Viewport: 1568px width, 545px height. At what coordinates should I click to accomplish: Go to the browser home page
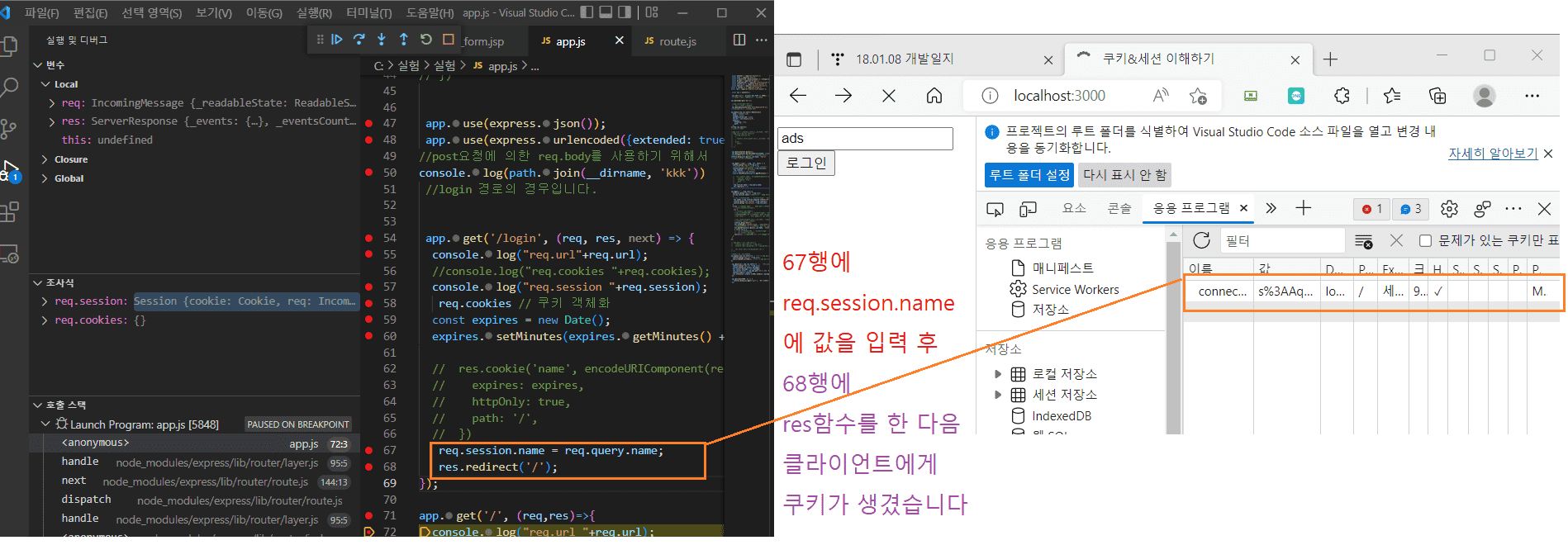(934, 96)
